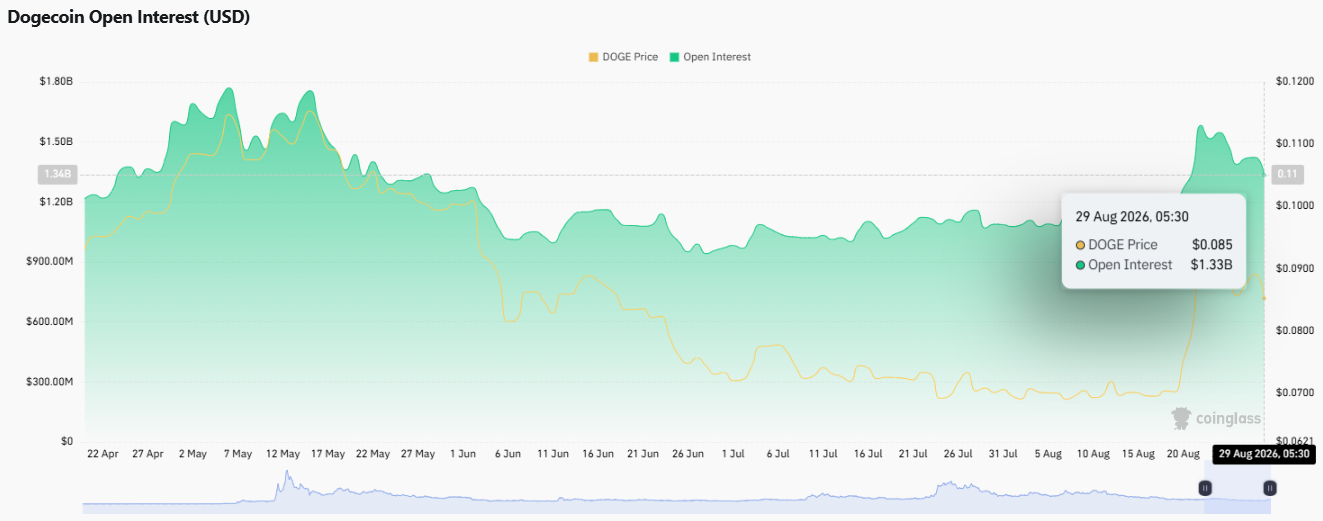Viewport: 1323px width, 521px height.
Task: Click the 22 Apr date label
Action: 103,454
